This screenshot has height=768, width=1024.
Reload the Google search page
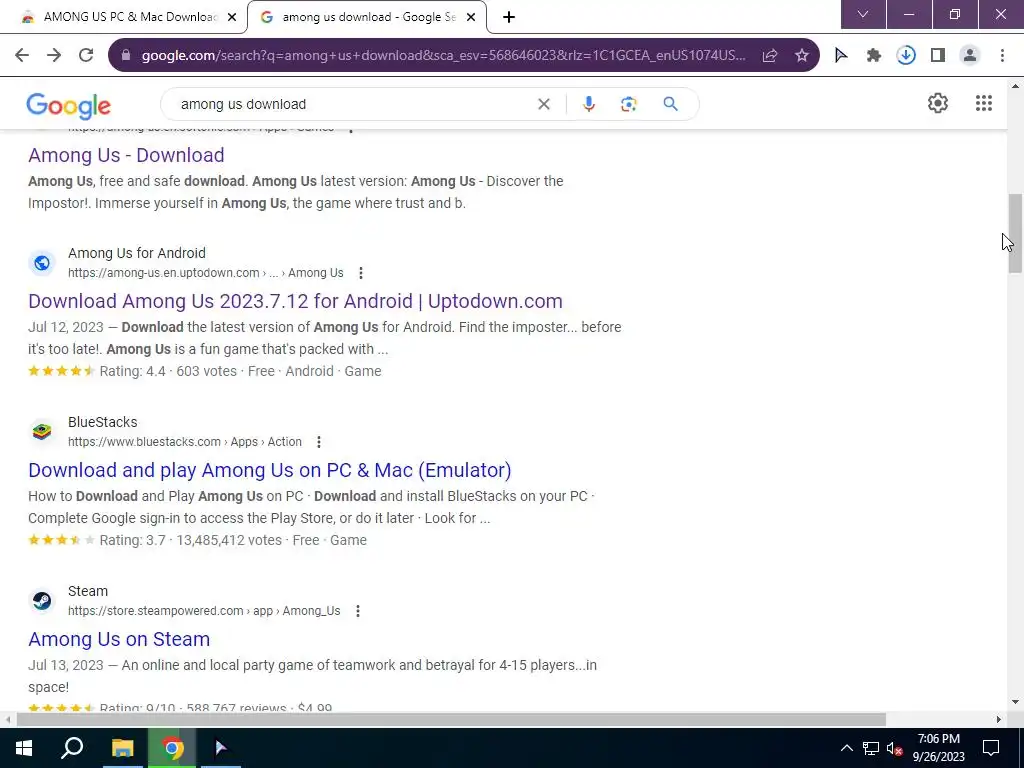pyautogui.click(x=86, y=56)
